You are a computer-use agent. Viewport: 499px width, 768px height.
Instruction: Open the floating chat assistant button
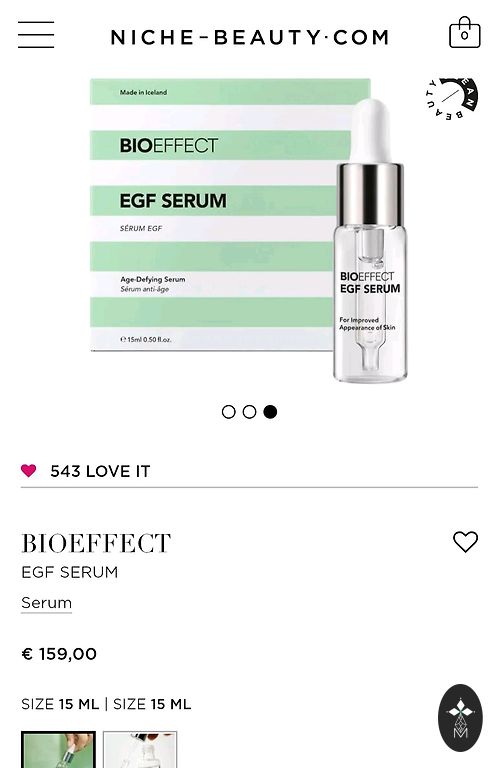tap(460, 718)
